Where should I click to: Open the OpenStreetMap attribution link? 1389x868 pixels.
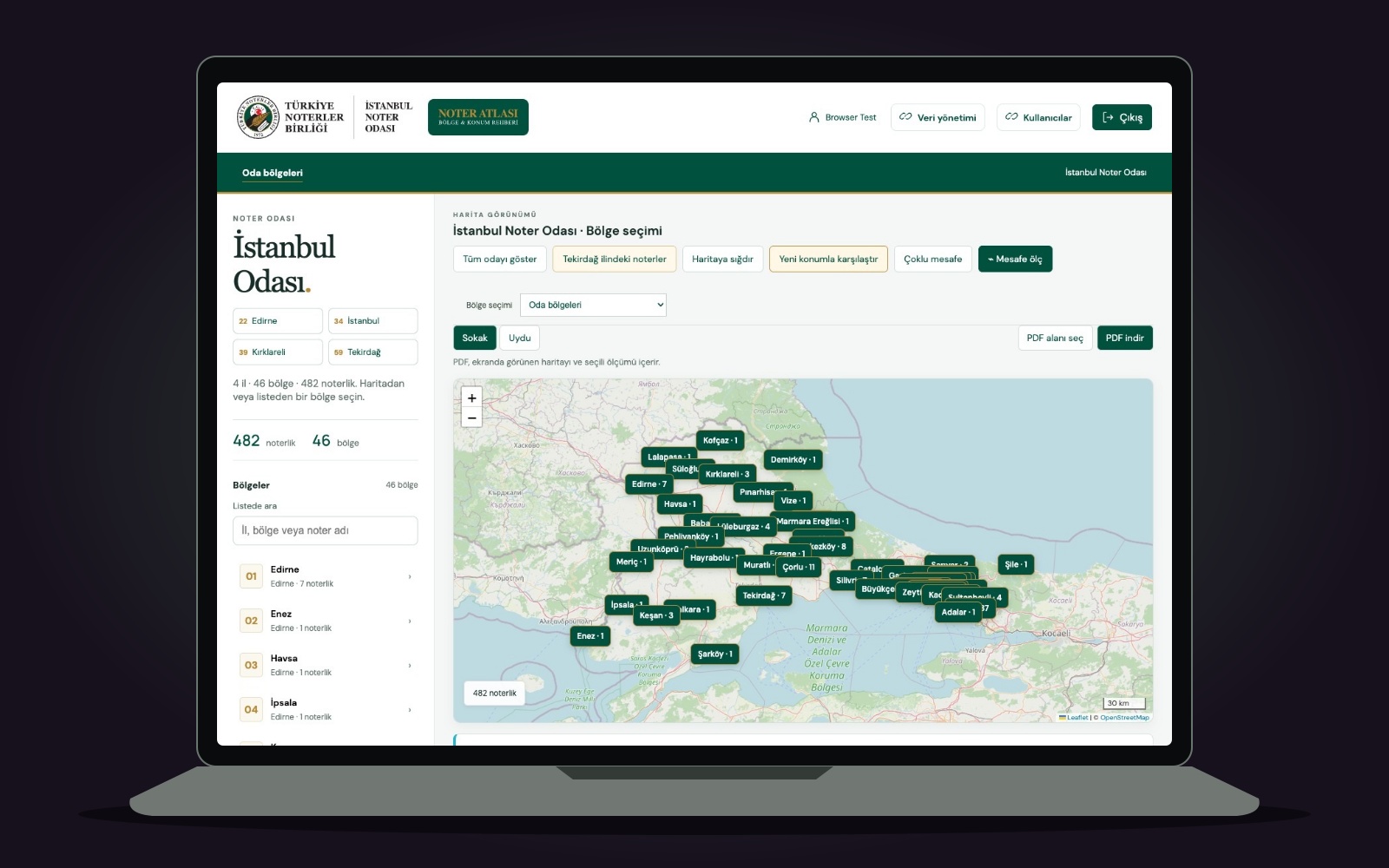point(1124,717)
